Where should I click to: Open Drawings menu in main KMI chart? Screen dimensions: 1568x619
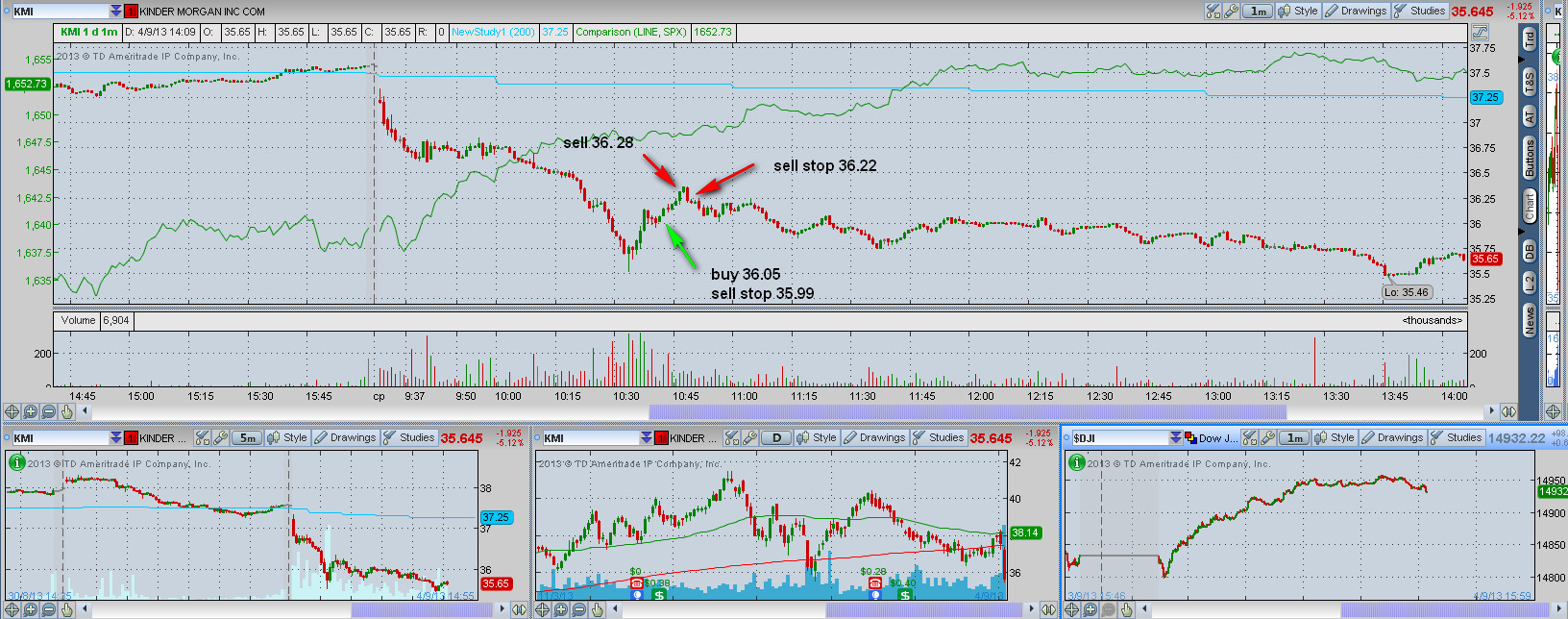1356,11
